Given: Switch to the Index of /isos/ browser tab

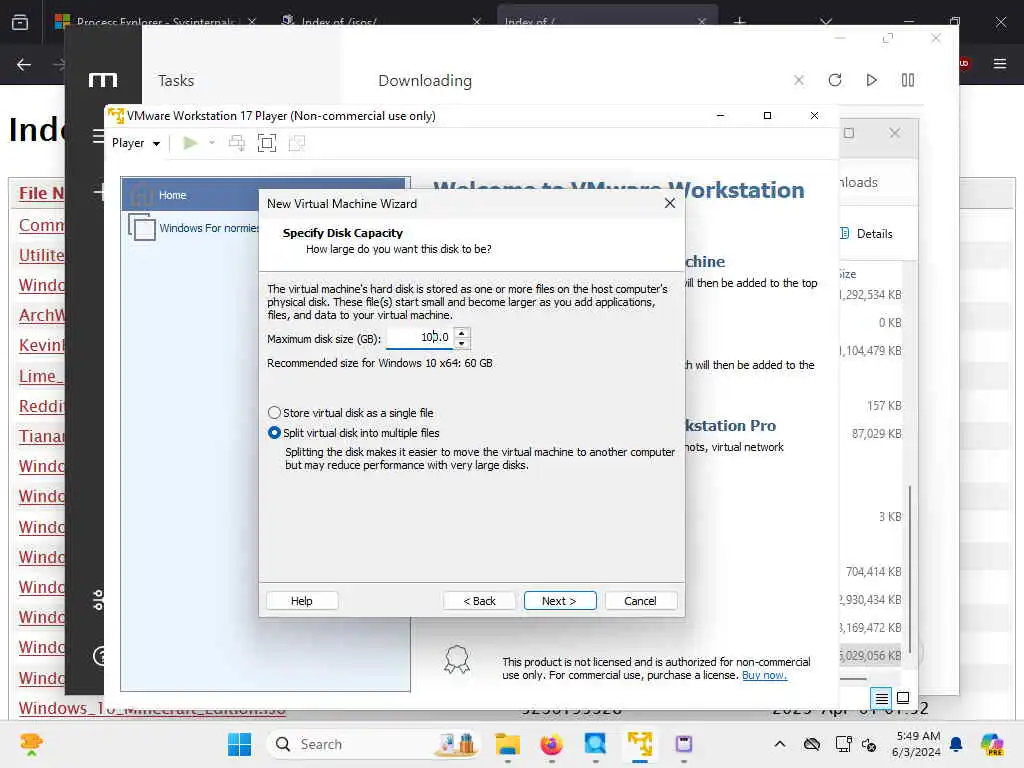Looking at the screenshot, I should click(382, 22).
